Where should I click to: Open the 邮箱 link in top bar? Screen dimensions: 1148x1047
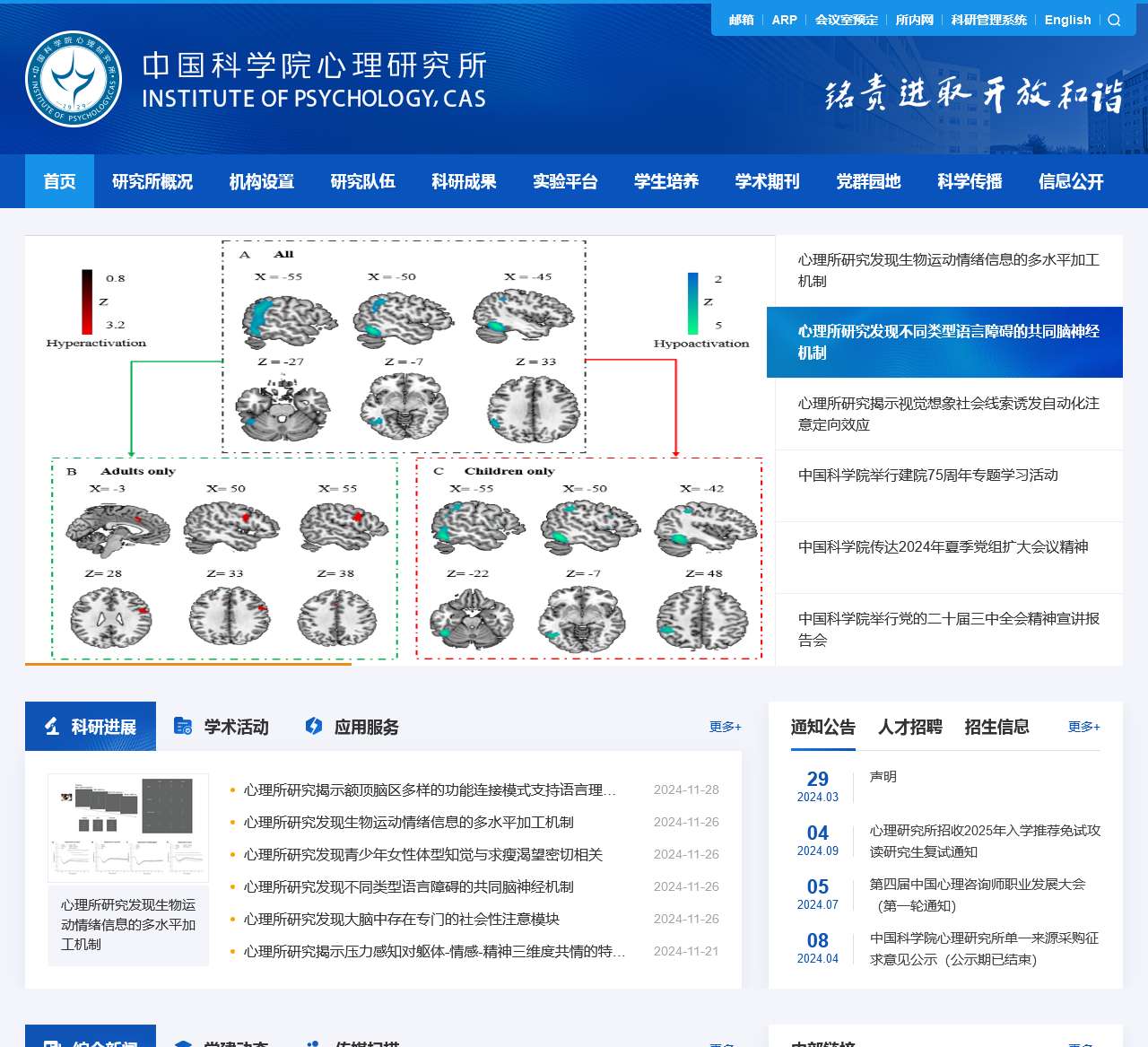742,20
